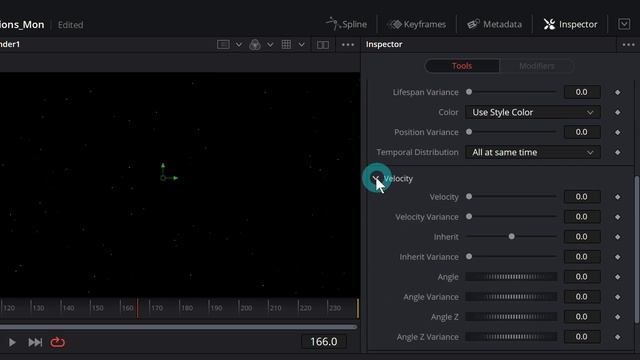Switch to the Modifiers tab

(537, 66)
